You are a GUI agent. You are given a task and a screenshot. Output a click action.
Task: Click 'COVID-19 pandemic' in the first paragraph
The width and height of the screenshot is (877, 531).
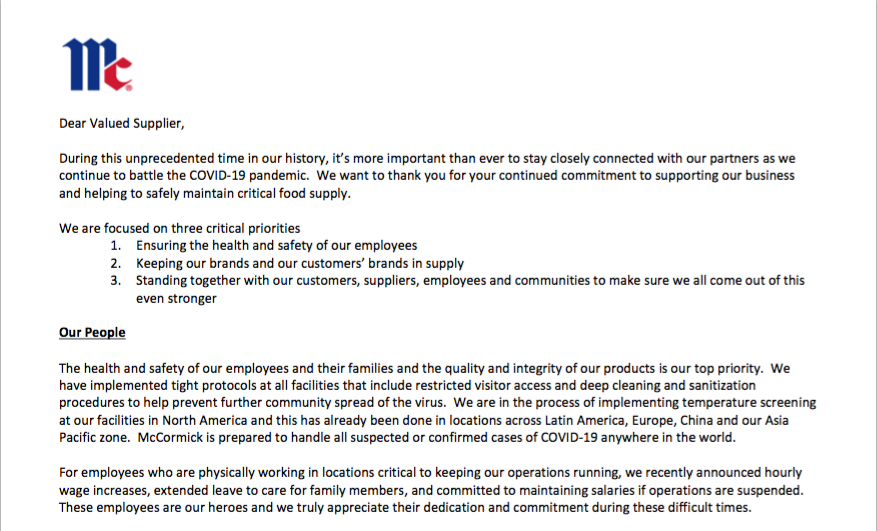tap(248, 176)
